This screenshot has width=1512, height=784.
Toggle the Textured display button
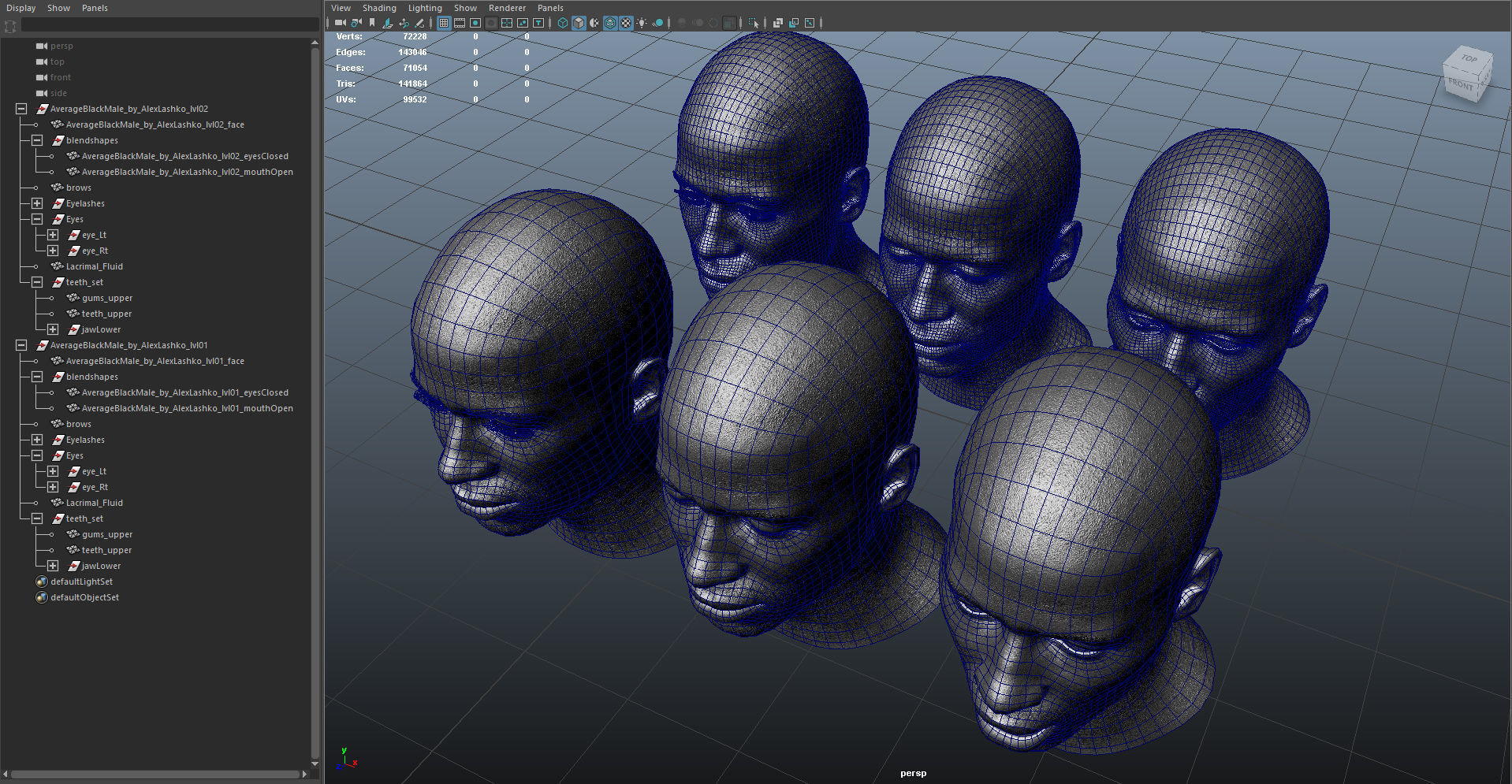pyautogui.click(x=626, y=23)
